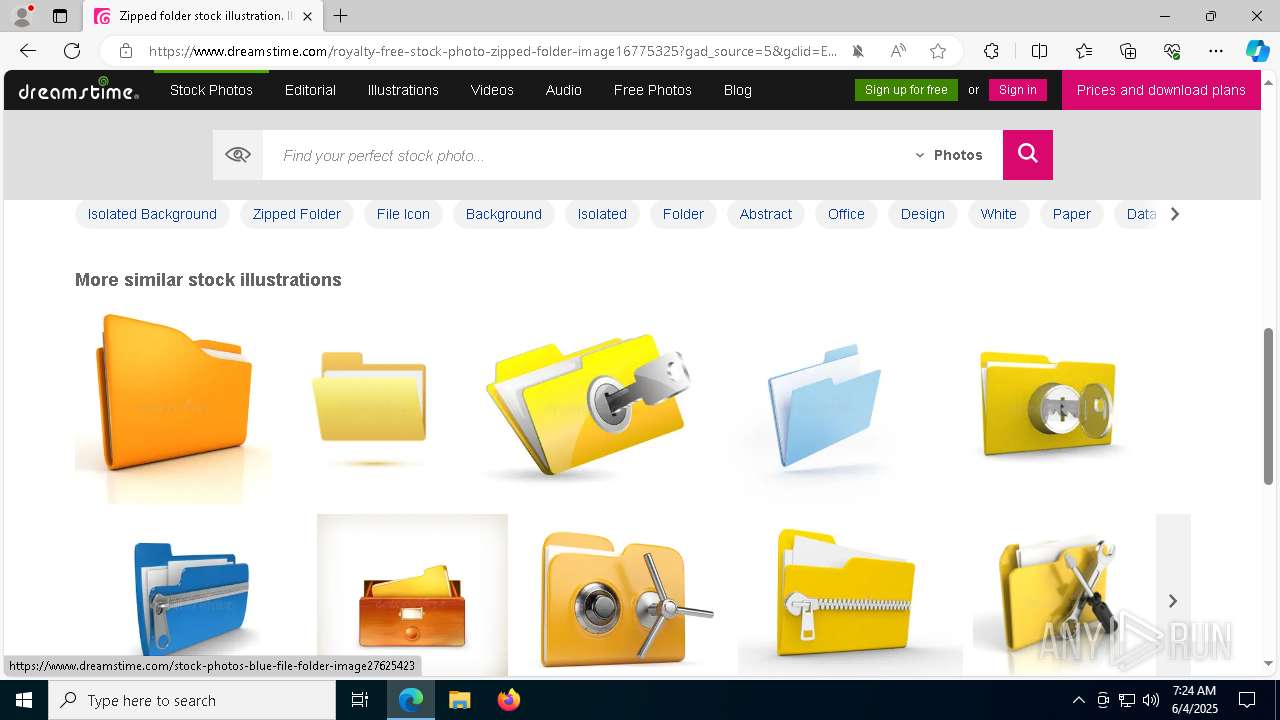Open Task View on taskbar
Screen dimensions: 1280x720
[360, 700]
